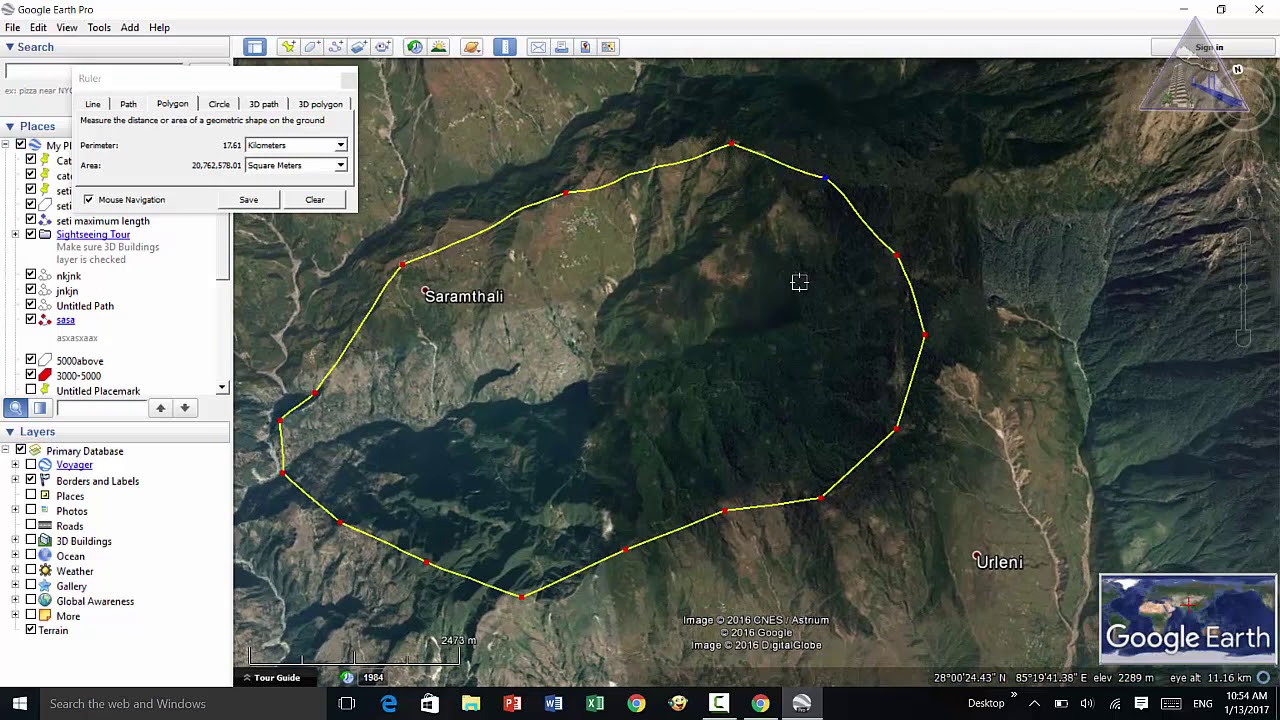Click the Add Placemark pushpin tool
Viewport: 1280px width, 720px height.
288,47
